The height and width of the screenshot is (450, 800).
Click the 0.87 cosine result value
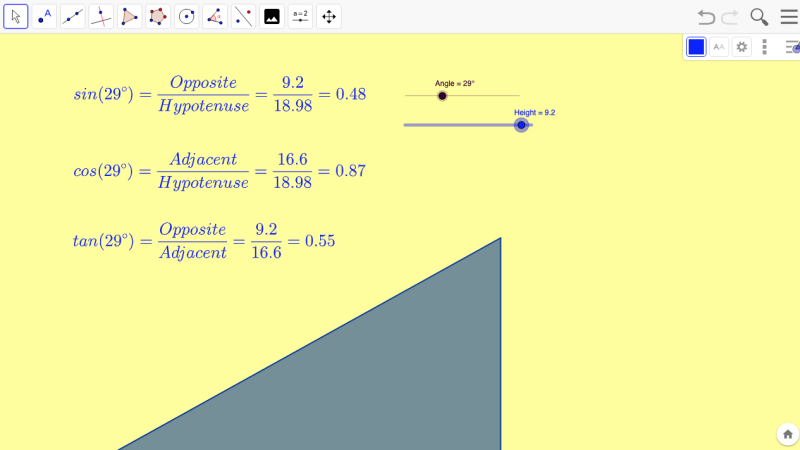tap(351, 171)
